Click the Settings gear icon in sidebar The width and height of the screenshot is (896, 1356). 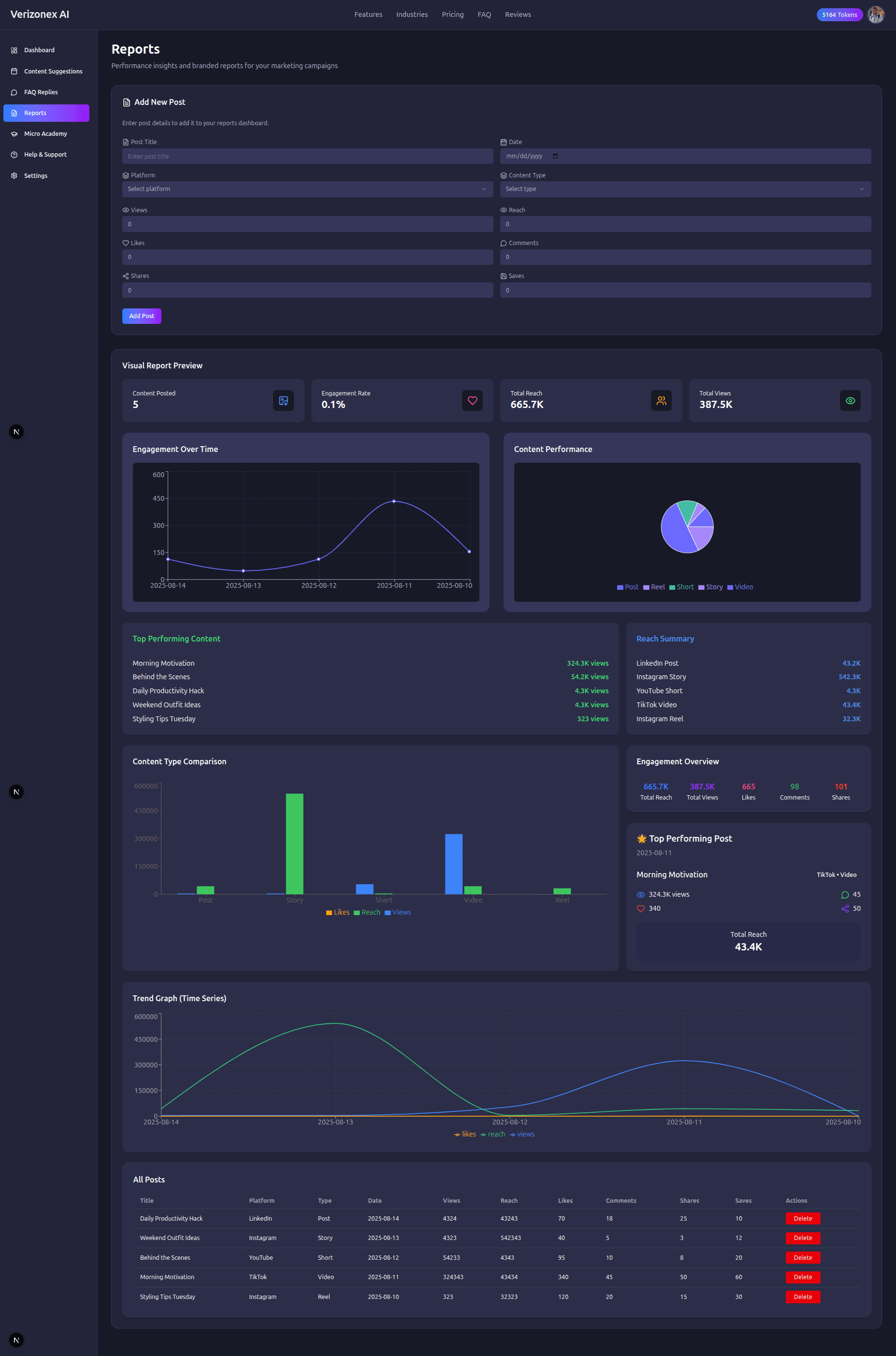pos(14,175)
